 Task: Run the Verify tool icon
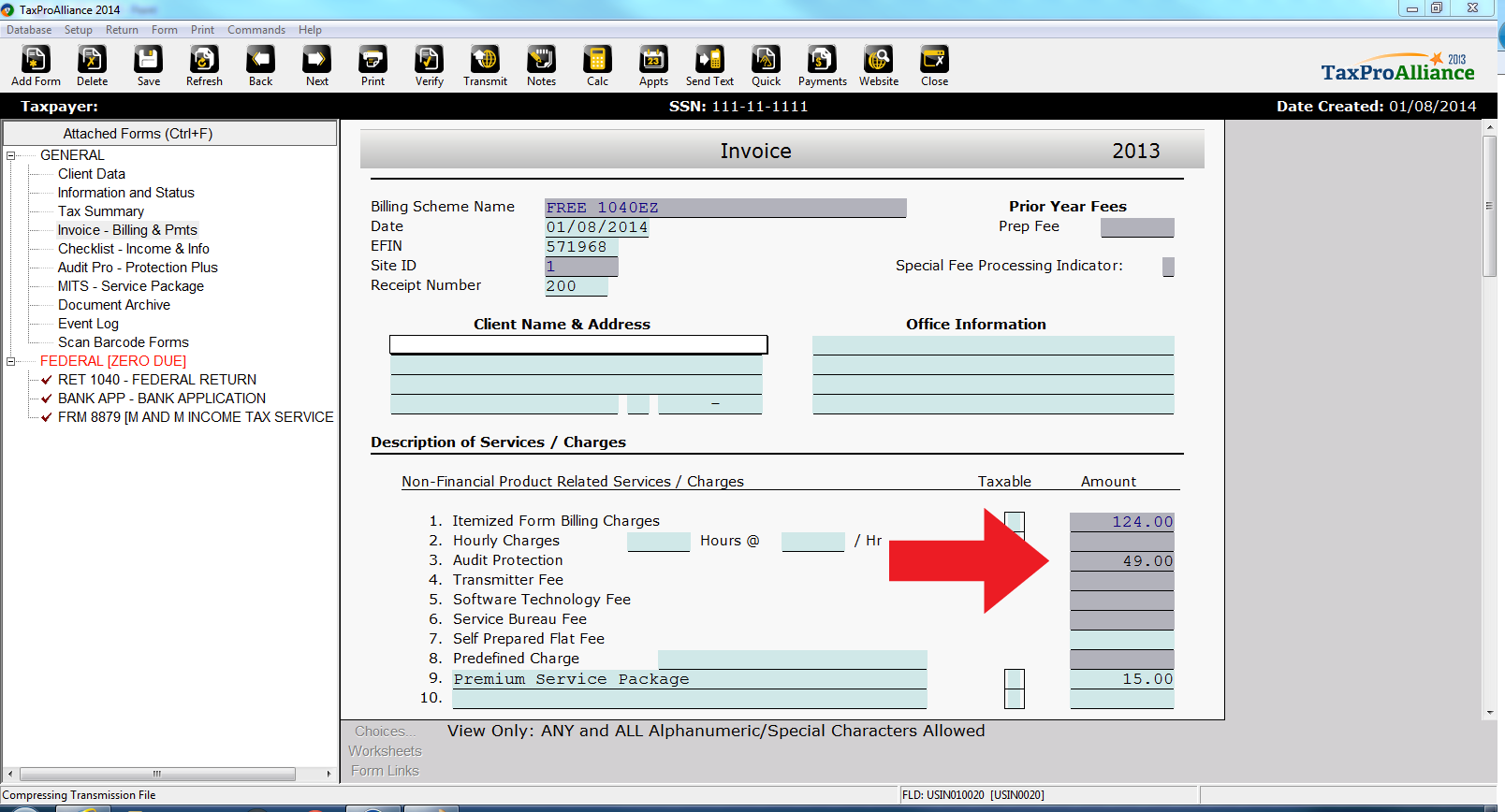coord(430,65)
